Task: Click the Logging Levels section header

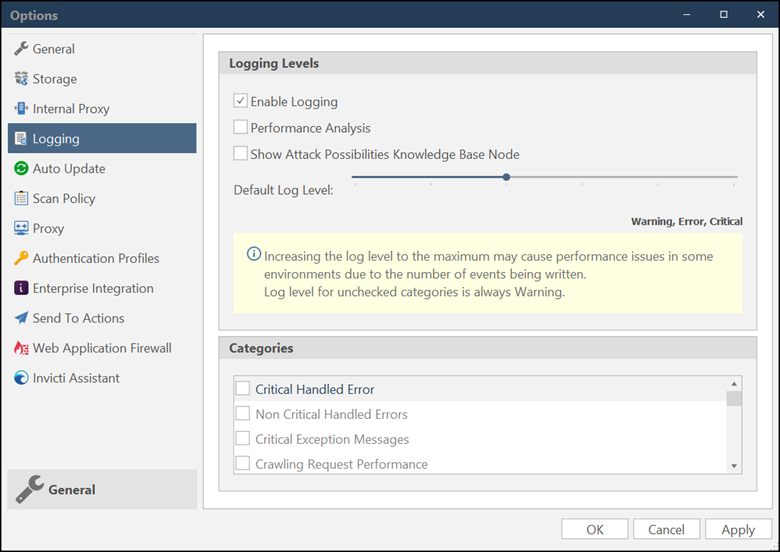Action: pyautogui.click(x=488, y=63)
